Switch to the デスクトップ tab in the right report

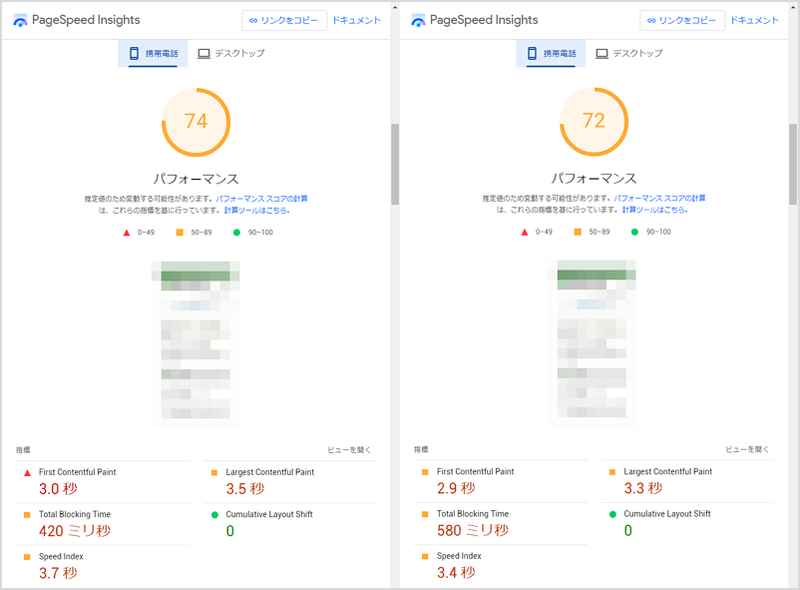(x=629, y=53)
